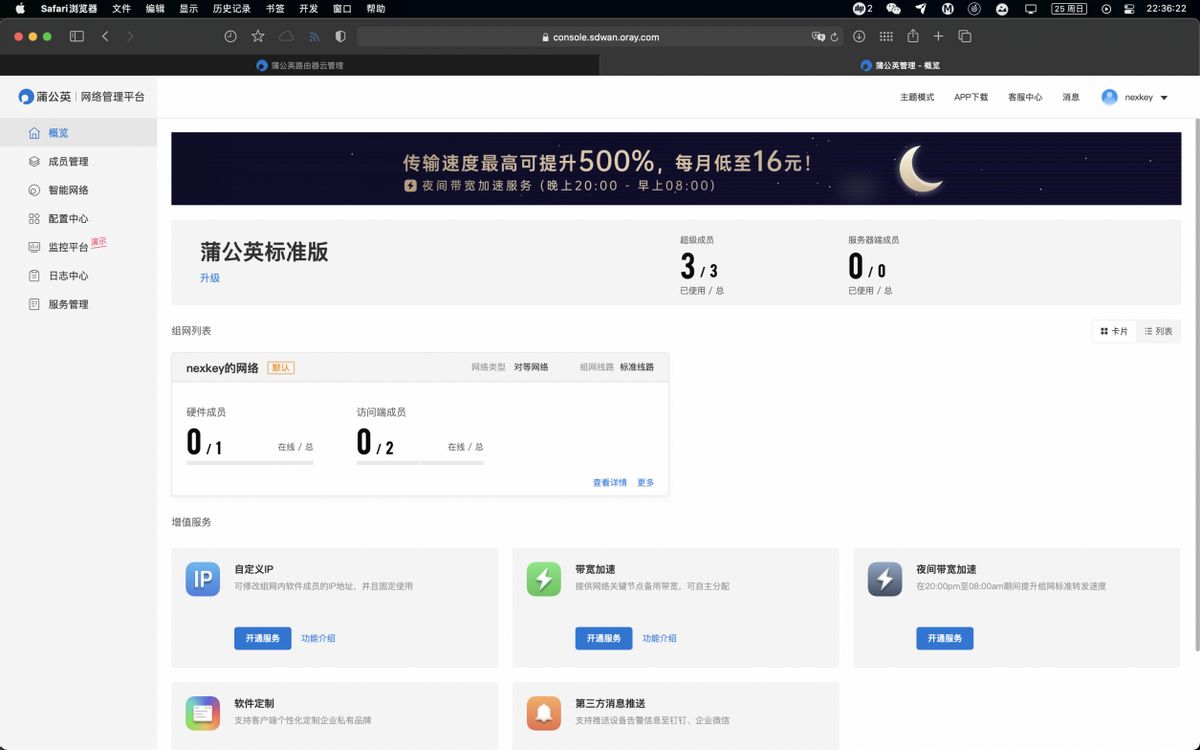
Task: Show Safari tab overview
Action: 965,36
